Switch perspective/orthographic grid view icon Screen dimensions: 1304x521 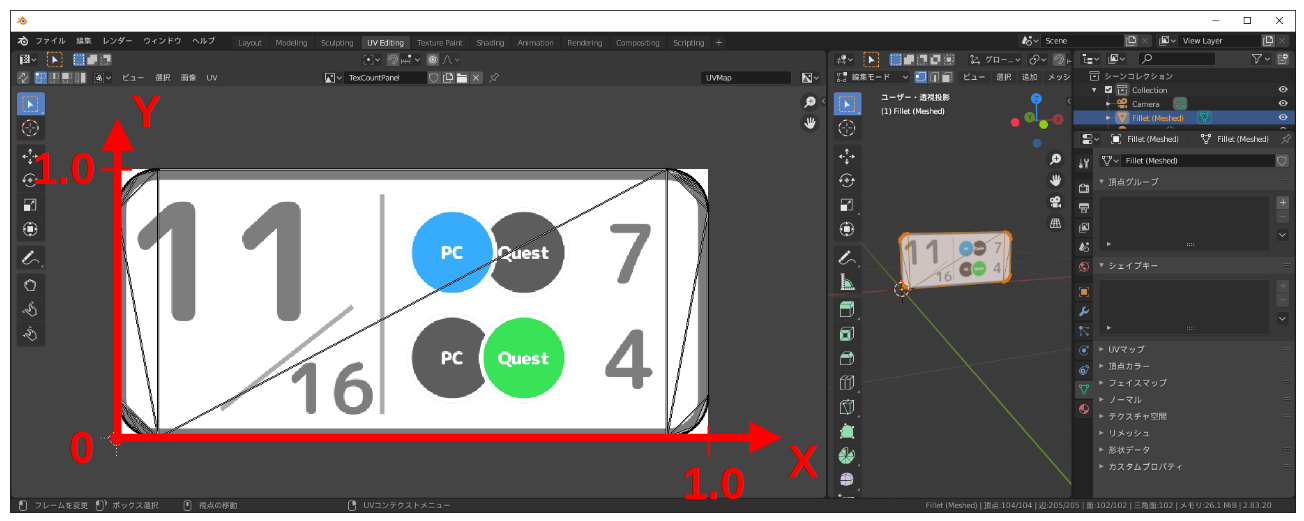(x=1055, y=223)
